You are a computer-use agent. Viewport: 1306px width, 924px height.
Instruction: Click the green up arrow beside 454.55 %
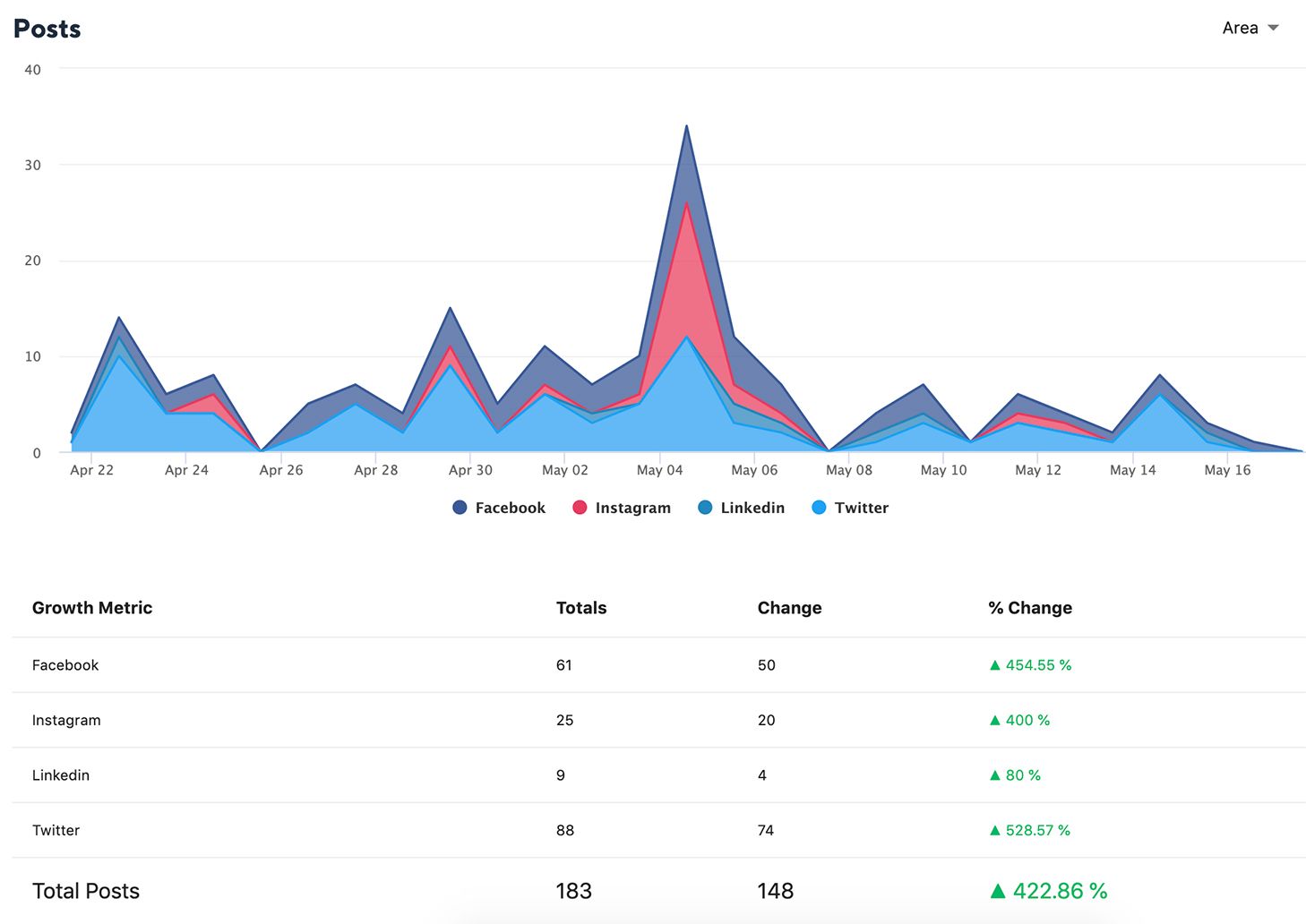click(x=995, y=665)
